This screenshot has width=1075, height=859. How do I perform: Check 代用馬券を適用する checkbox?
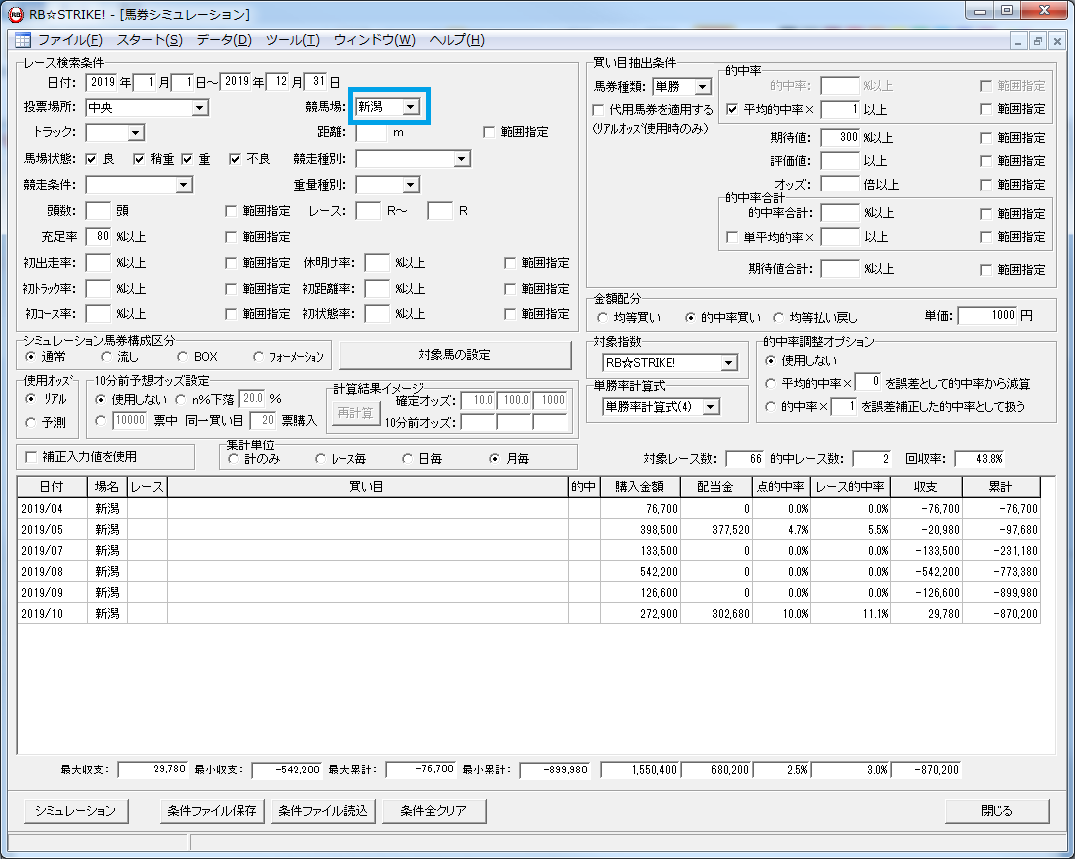click(598, 110)
